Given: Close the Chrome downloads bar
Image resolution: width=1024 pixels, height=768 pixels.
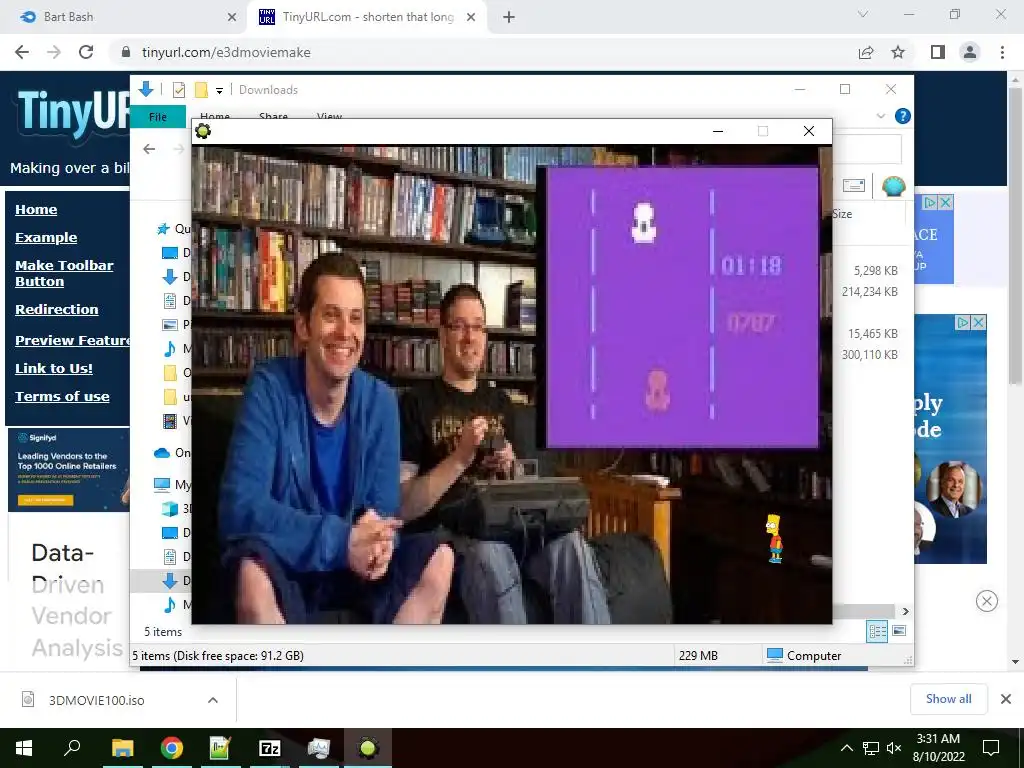Looking at the screenshot, I should coord(1006,699).
